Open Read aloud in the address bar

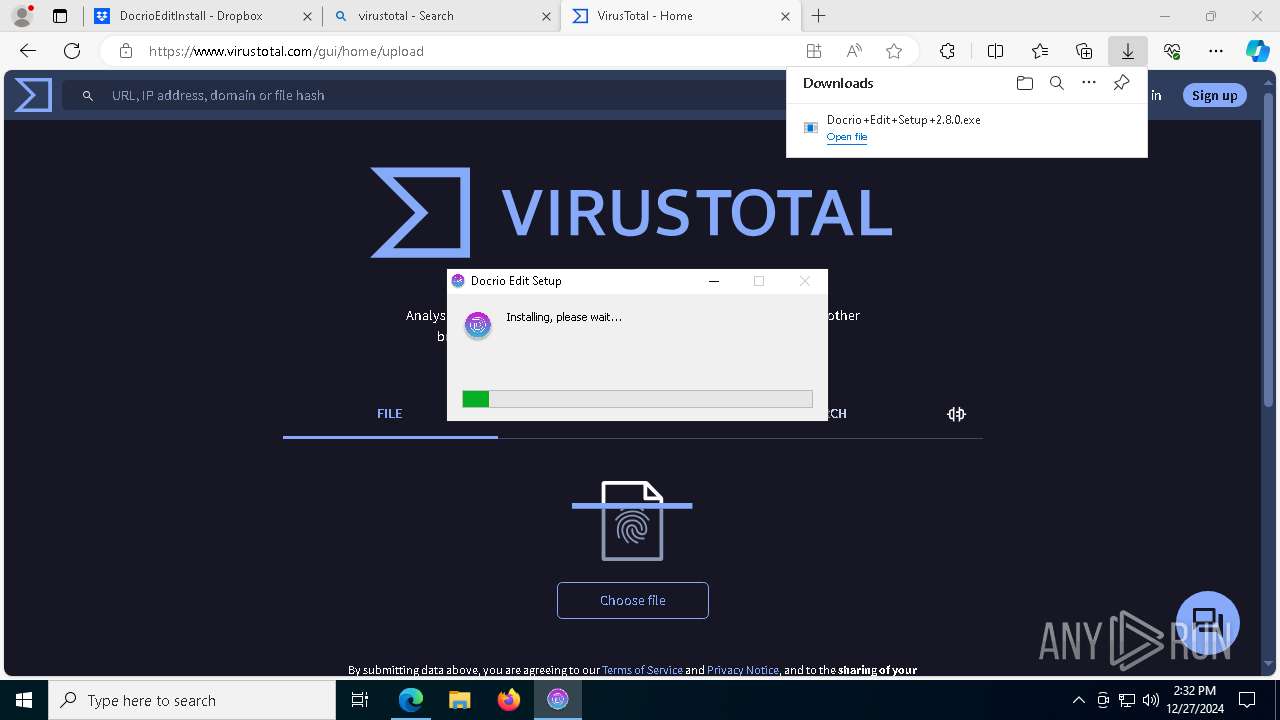click(x=854, y=51)
